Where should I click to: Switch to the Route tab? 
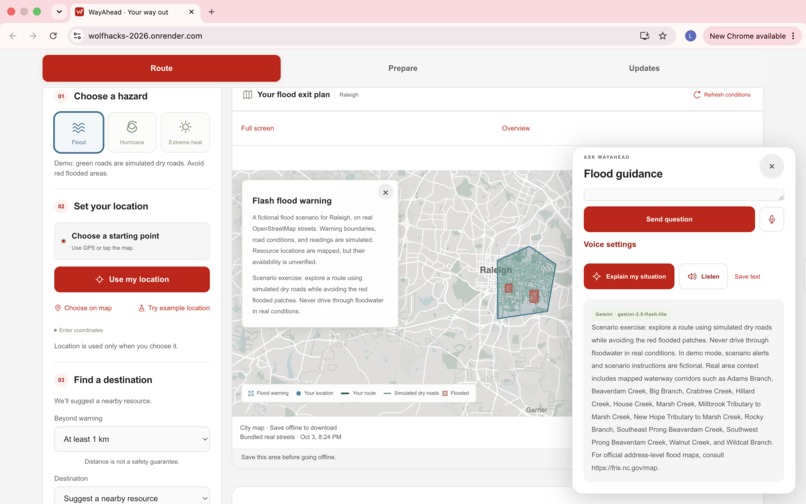161,68
